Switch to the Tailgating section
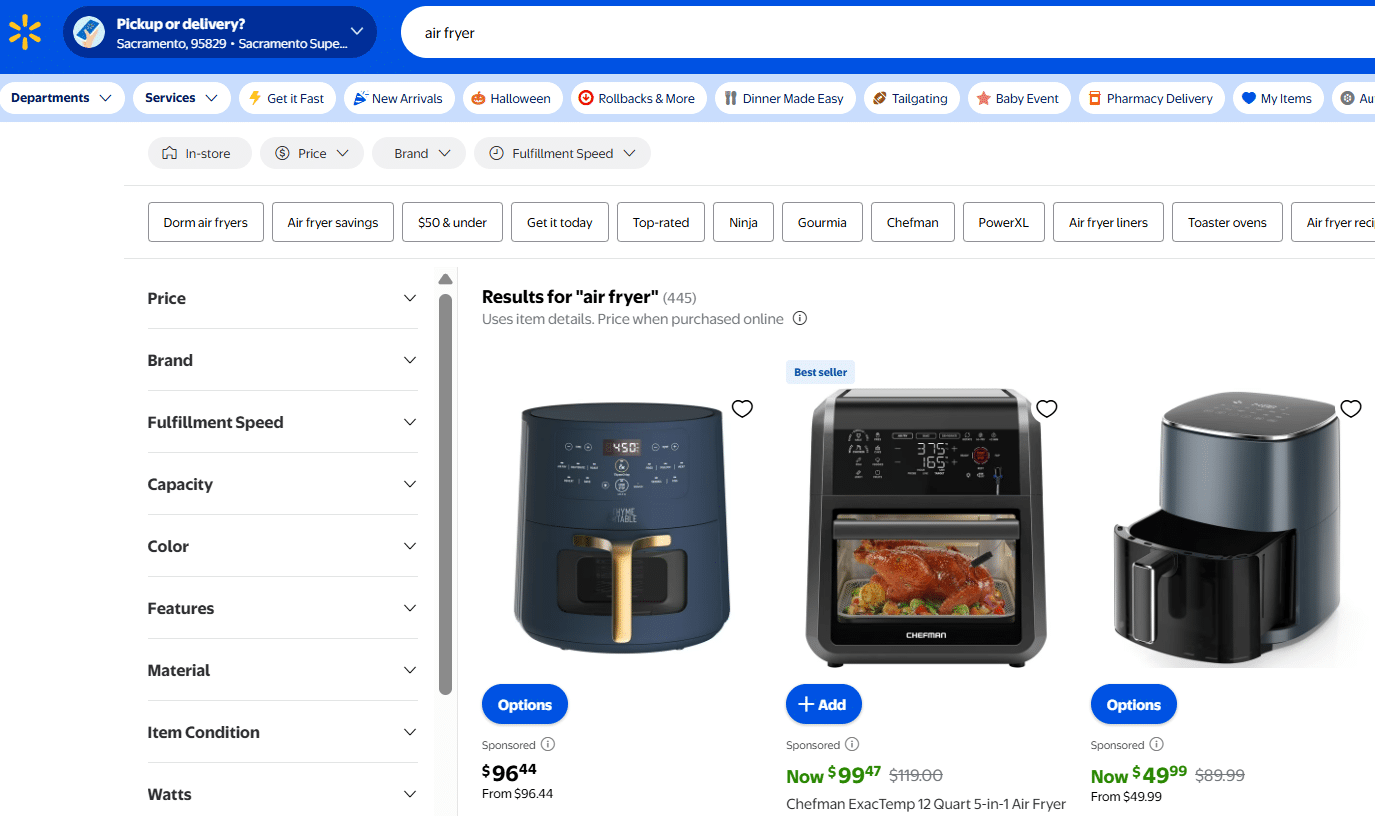1375x816 pixels. coord(911,98)
